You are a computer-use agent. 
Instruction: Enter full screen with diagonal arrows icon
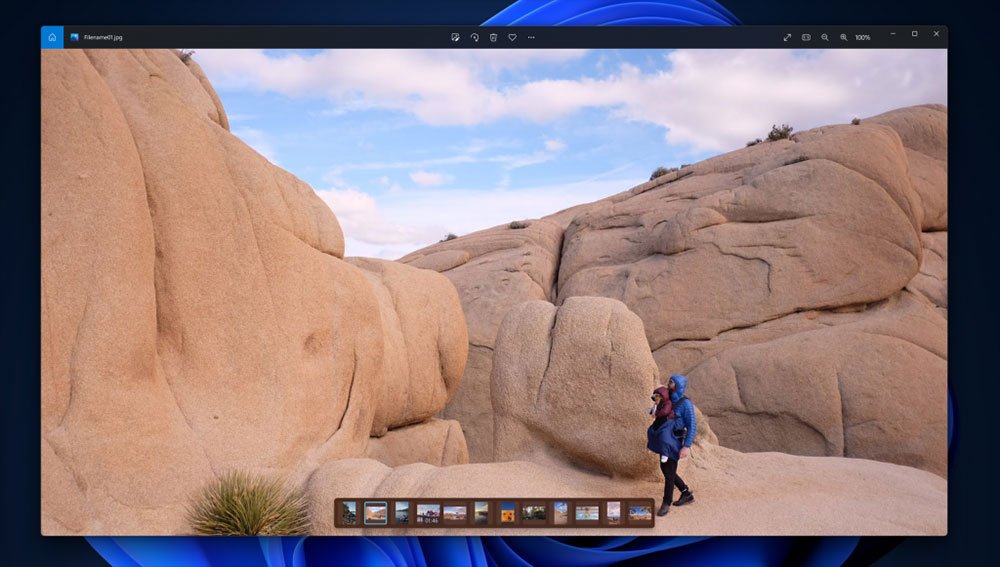[x=787, y=38]
